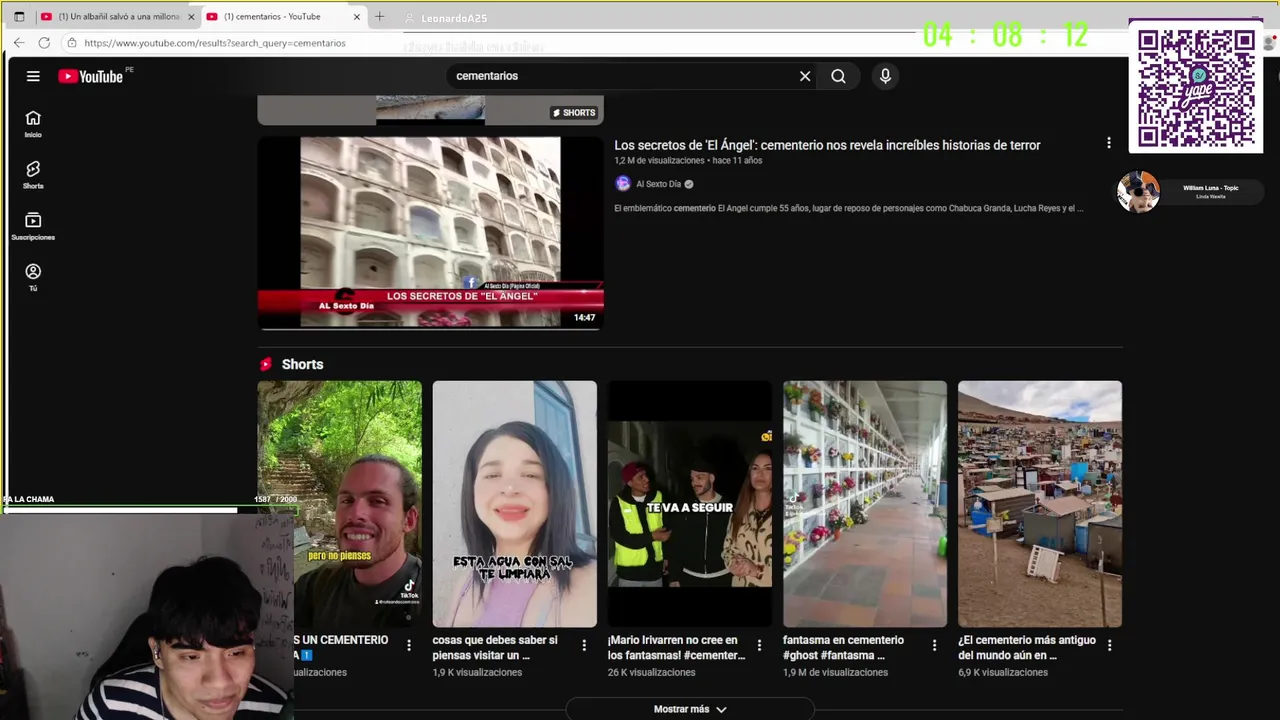This screenshot has height=720, width=1280.
Task: Start voice search with microphone
Action: click(x=885, y=76)
